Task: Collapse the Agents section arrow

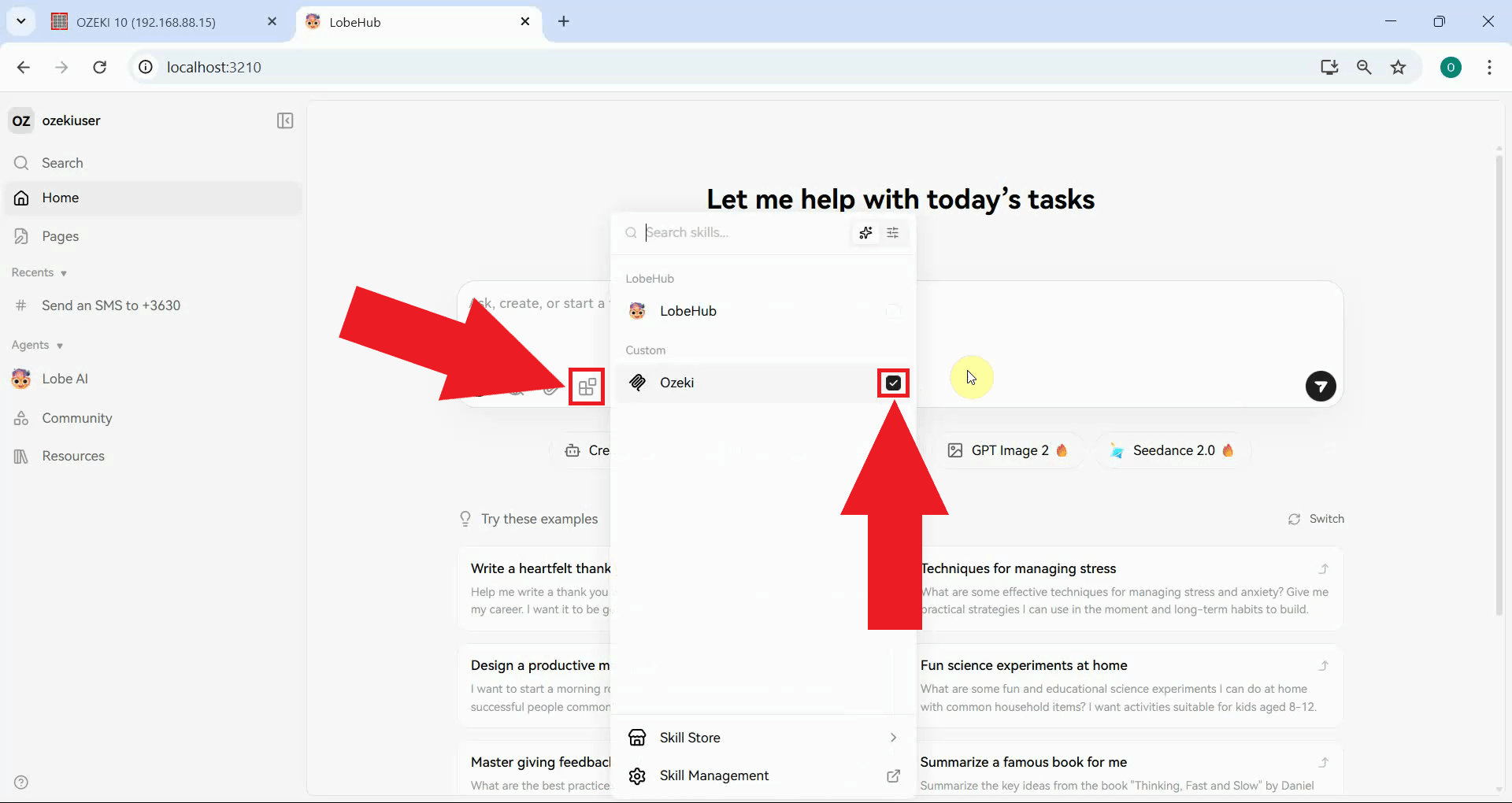Action: tap(59, 346)
